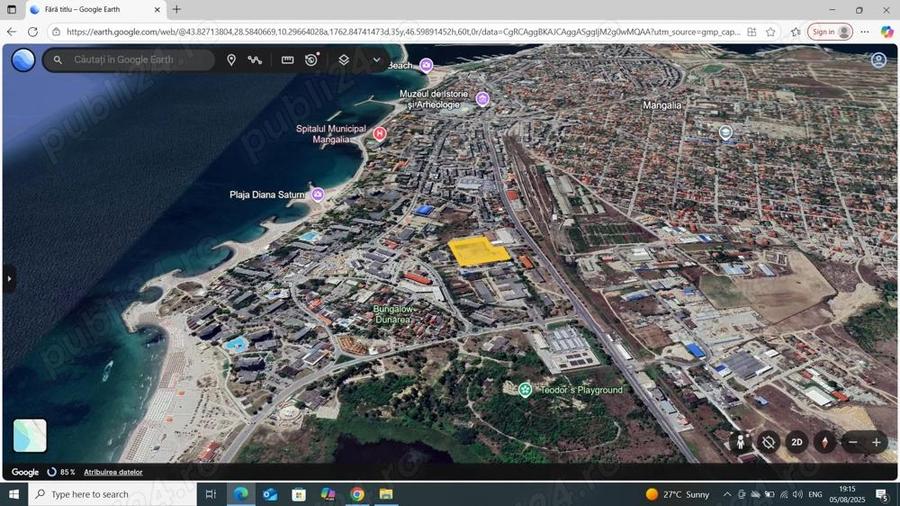The image size is (900, 506).
Task: Open the 27°C Sunny weather widget
Action: tap(678, 494)
